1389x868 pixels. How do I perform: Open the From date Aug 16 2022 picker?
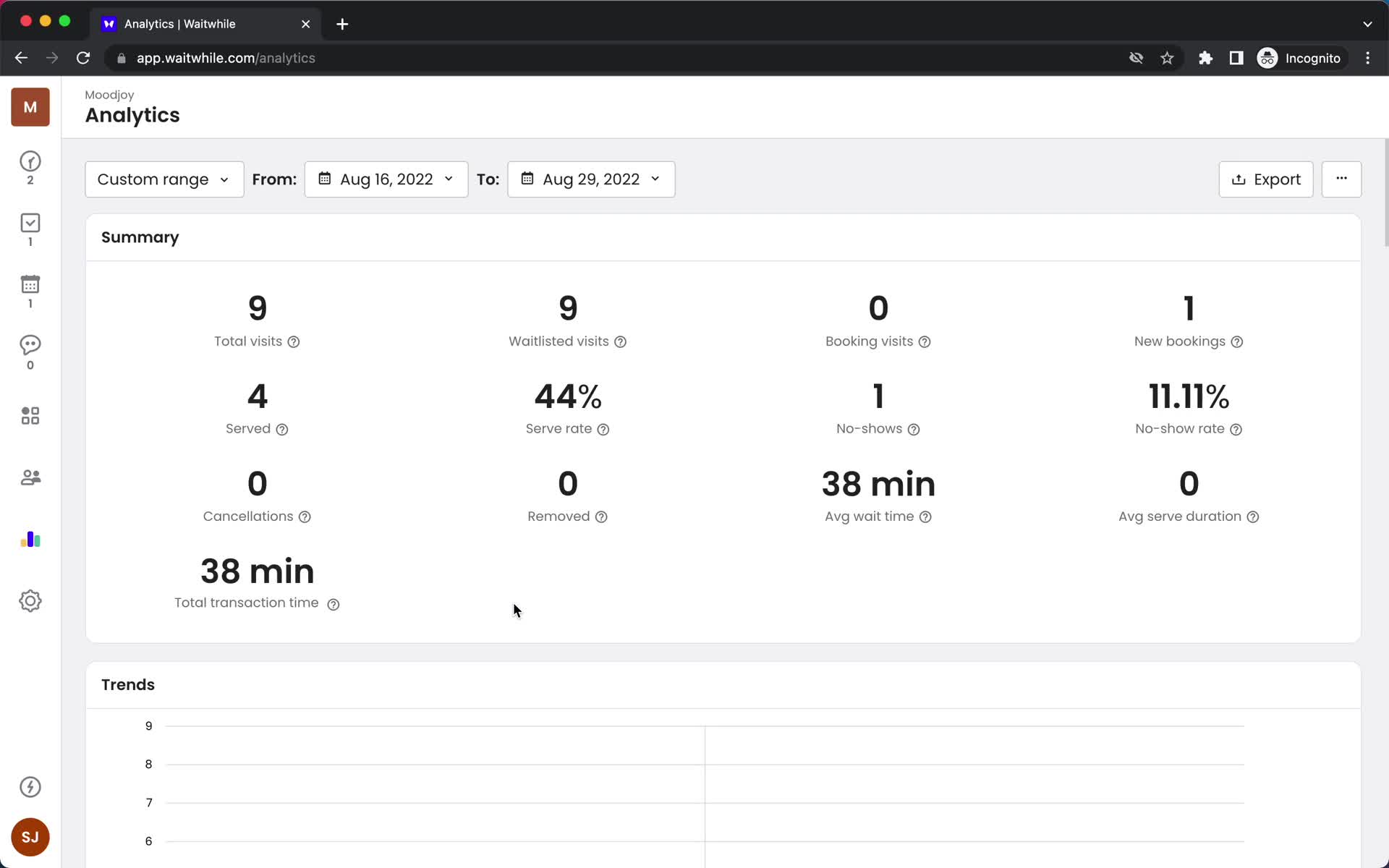(385, 179)
